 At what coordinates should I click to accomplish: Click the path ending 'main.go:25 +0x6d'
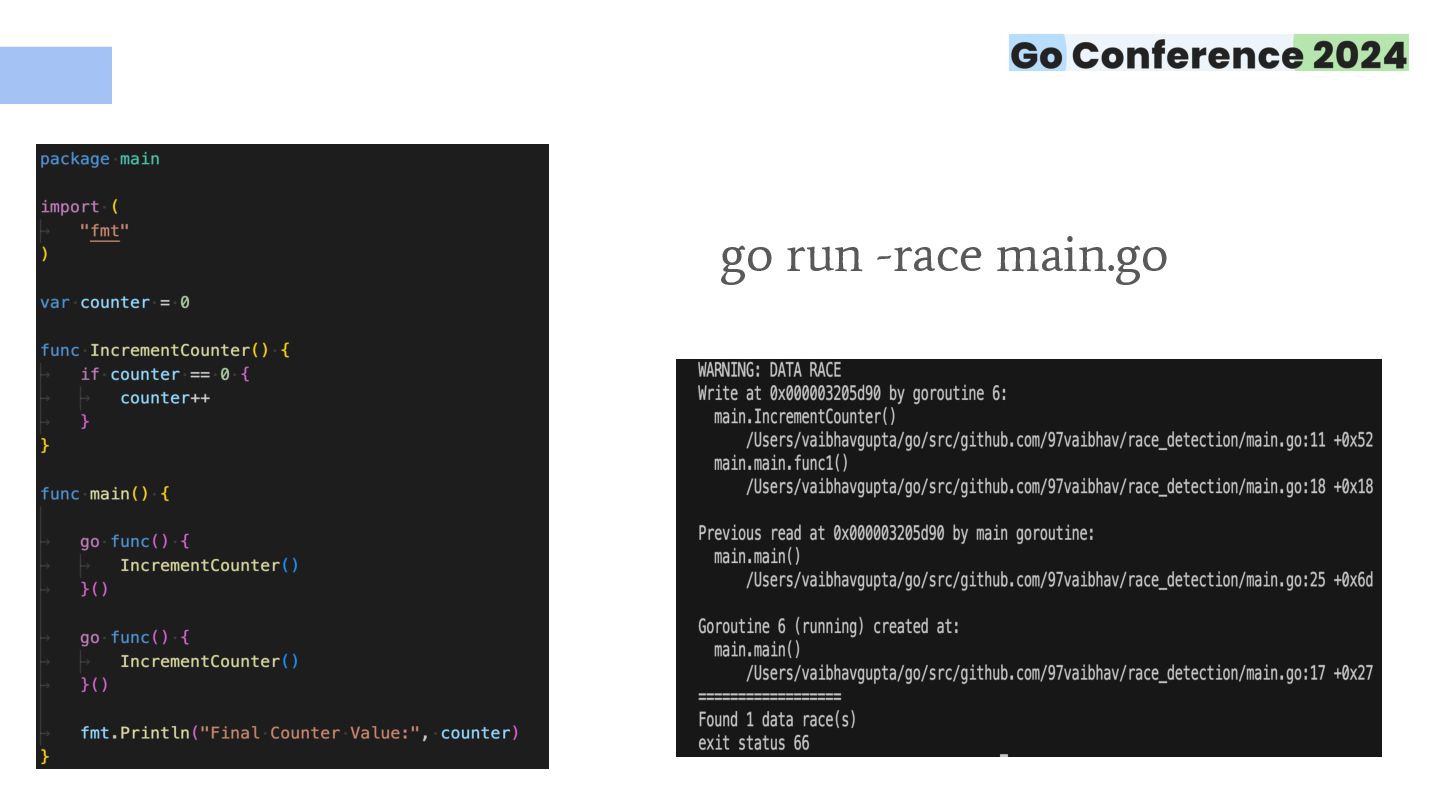(x=1059, y=580)
